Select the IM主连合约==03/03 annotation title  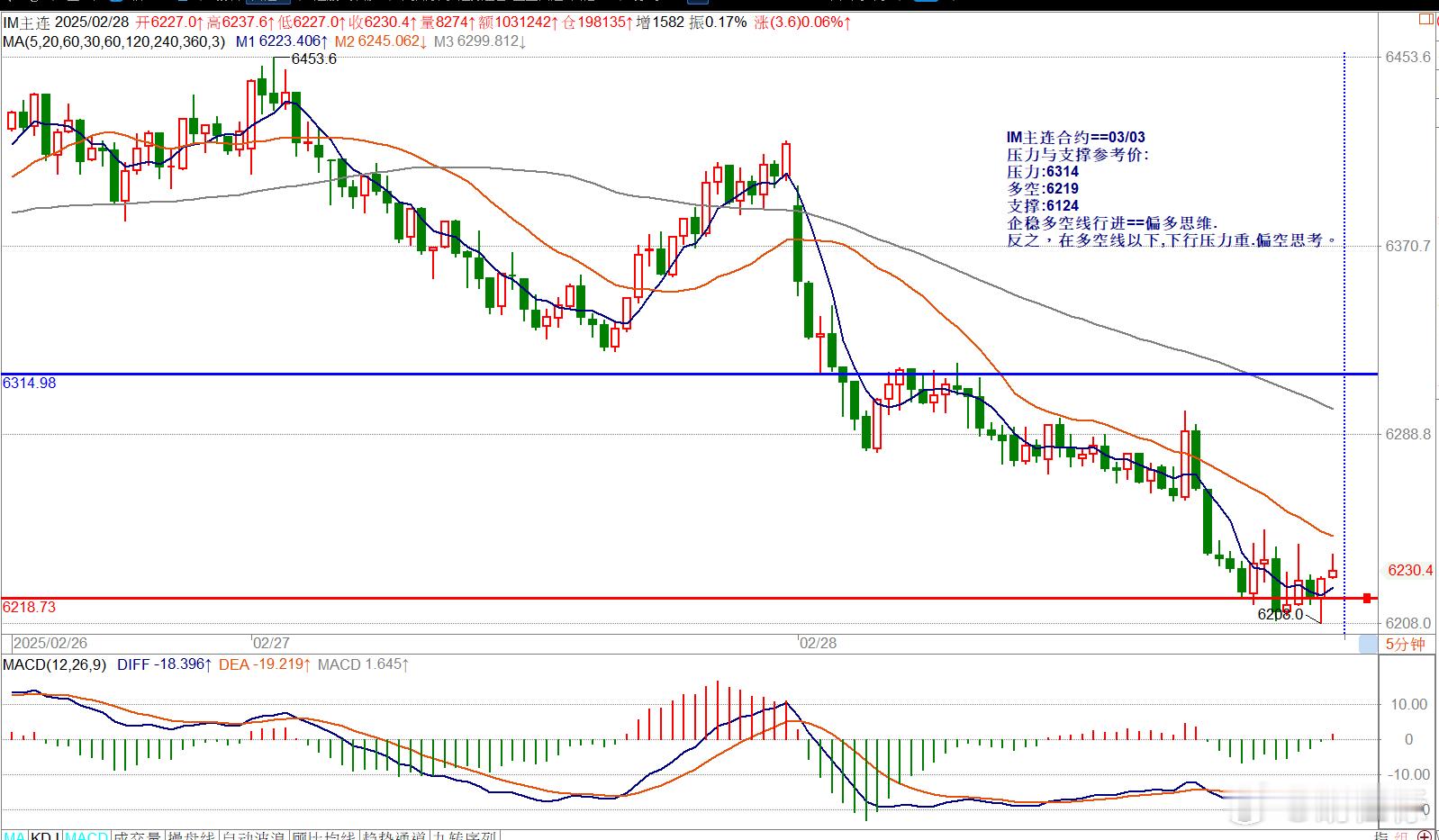pos(1076,137)
